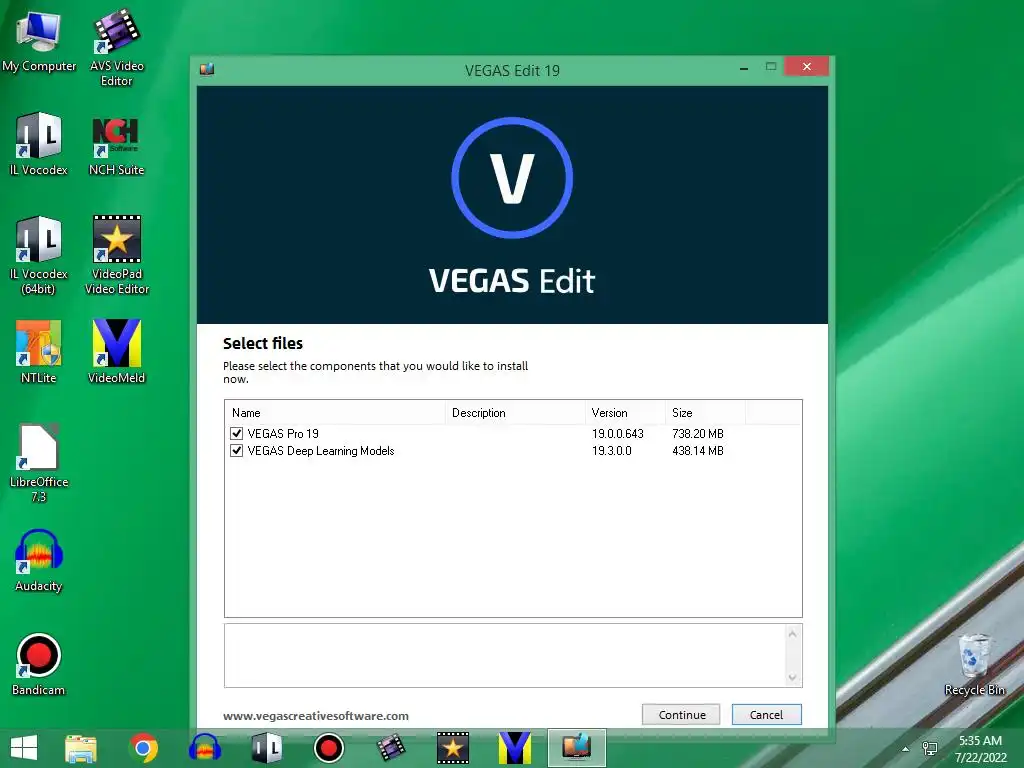Select version 19.3.0.0 cell
The image size is (1024, 768).
[612, 451]
